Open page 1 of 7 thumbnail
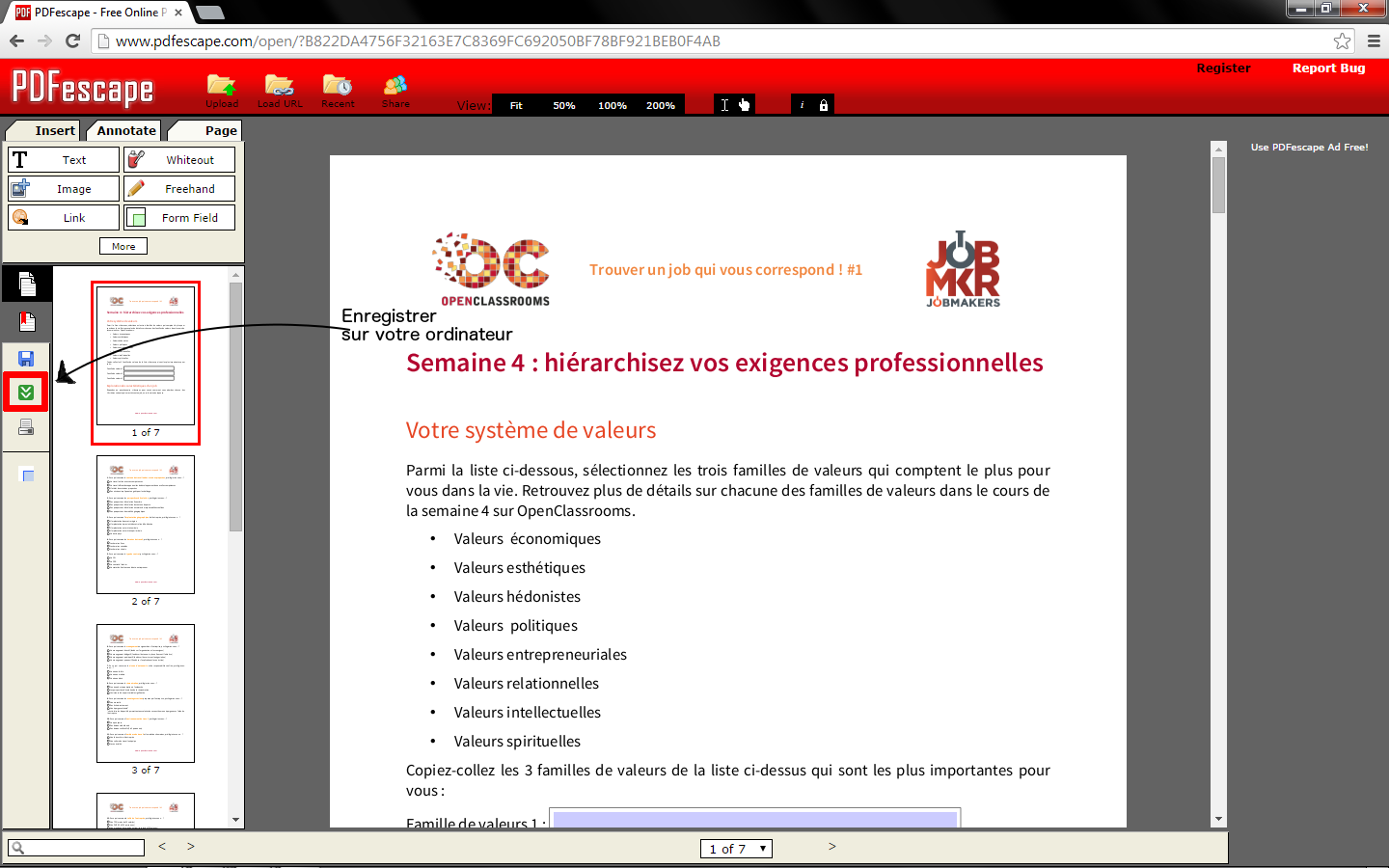Image resolution: width=1389 pixels, height=868 pixels. [x=146, y=356]
